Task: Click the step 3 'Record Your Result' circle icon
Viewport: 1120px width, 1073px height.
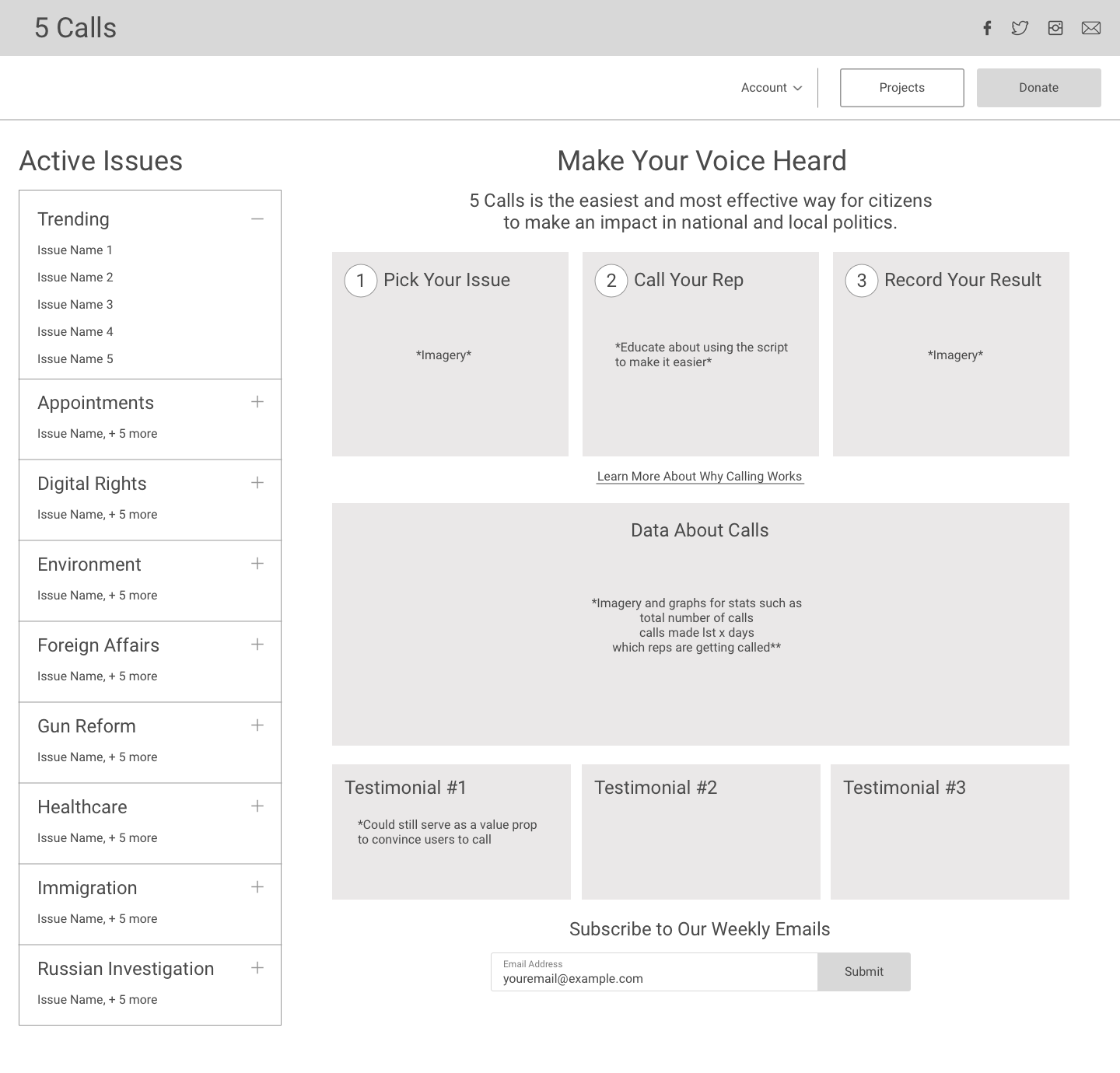Action: click(x=861, y=281)
